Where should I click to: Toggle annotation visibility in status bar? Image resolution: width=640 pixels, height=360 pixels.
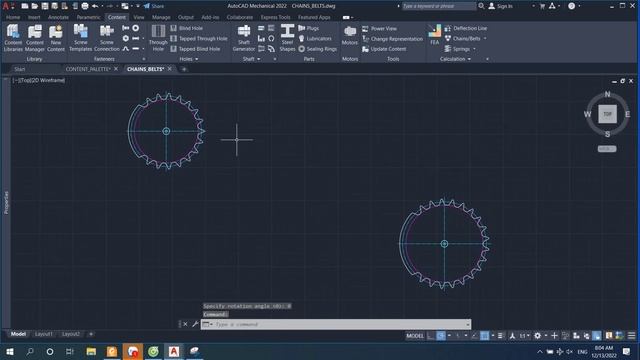[512, 336]
